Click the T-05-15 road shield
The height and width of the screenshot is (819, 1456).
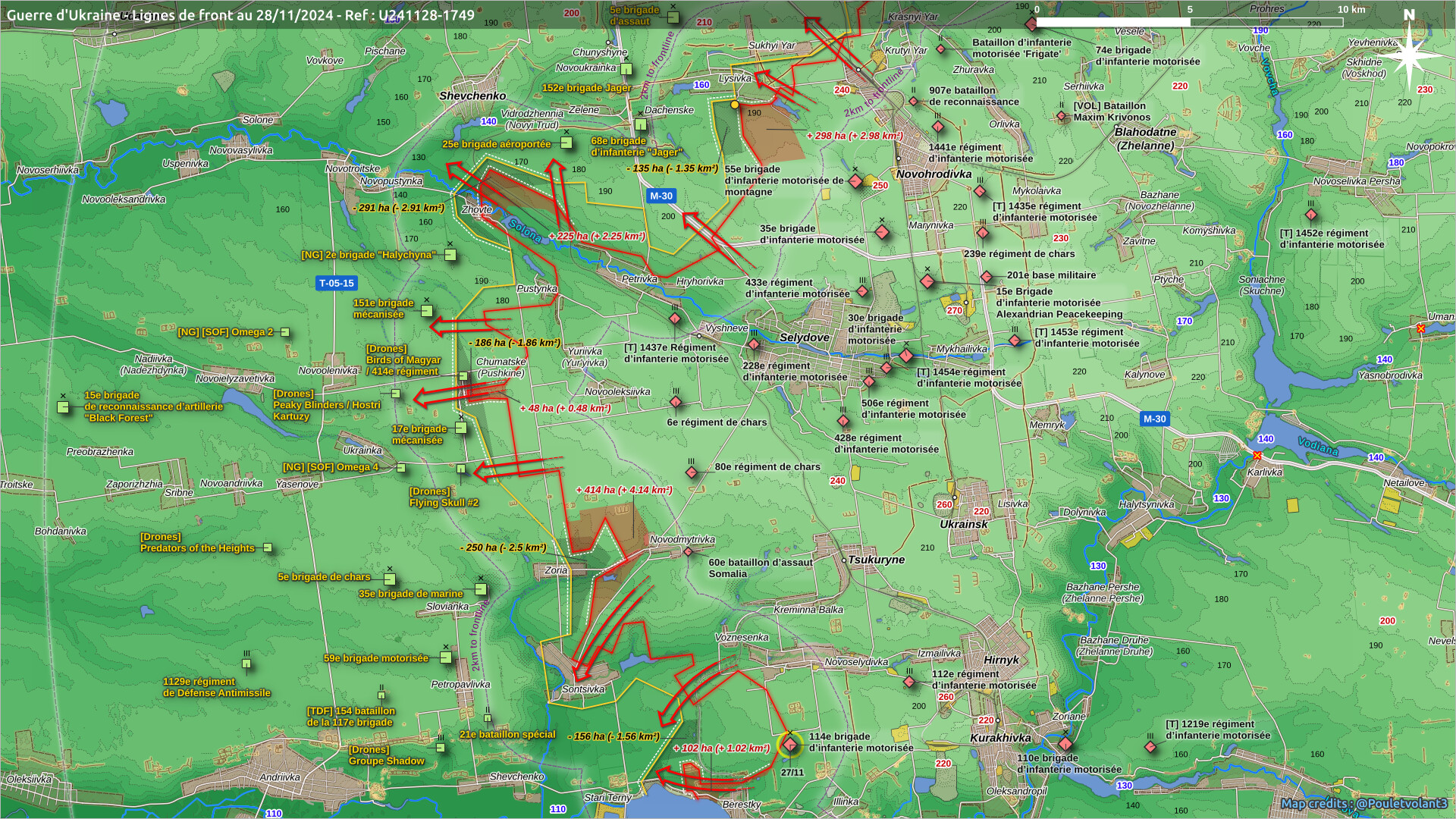pos(336,283)
